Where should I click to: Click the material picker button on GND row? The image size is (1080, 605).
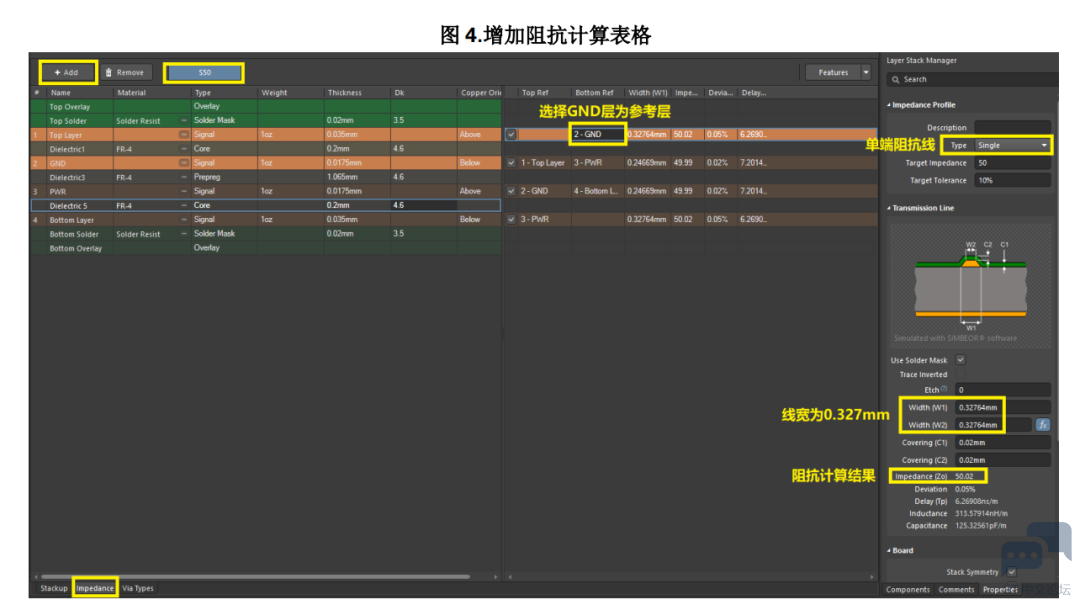pyautogui.click(x=184, y=163)
